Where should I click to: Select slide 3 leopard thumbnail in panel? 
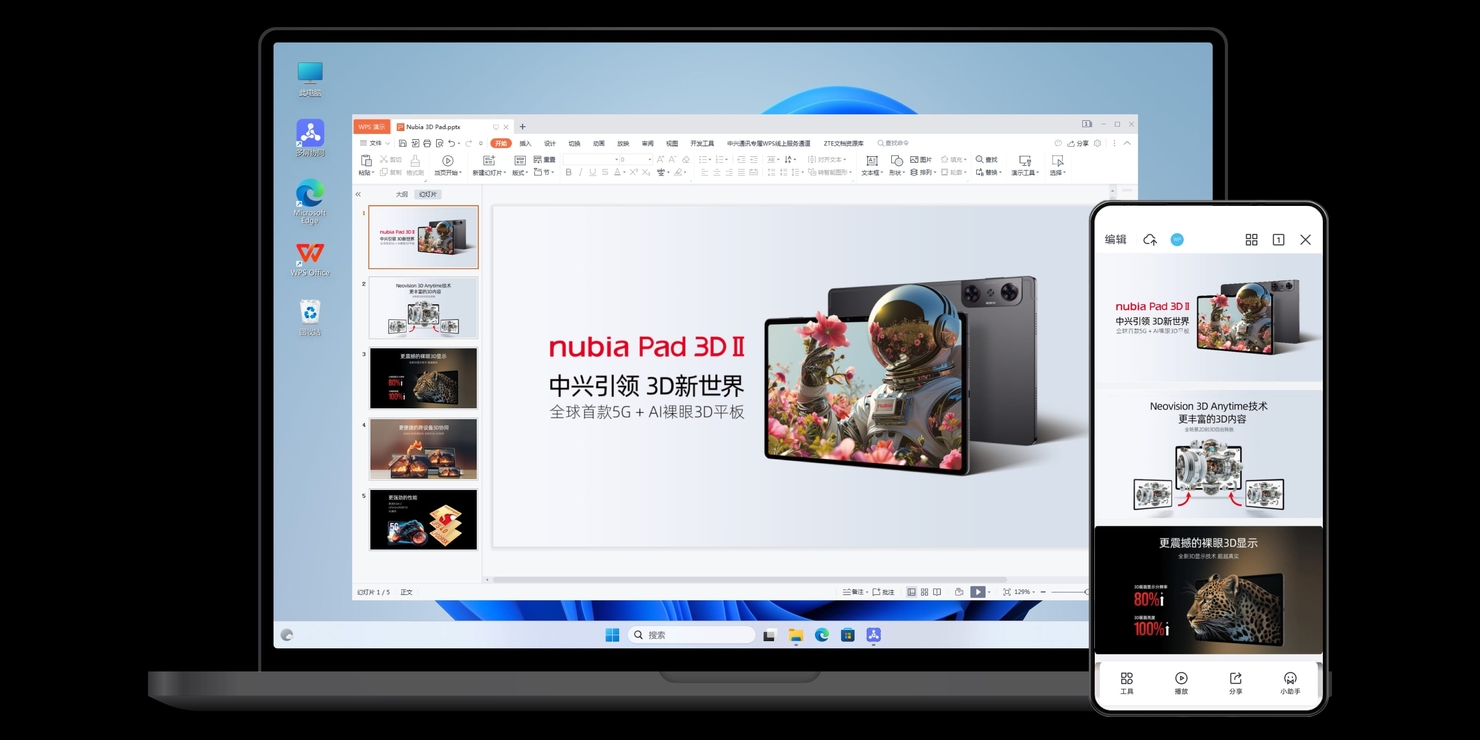[423, 378]
